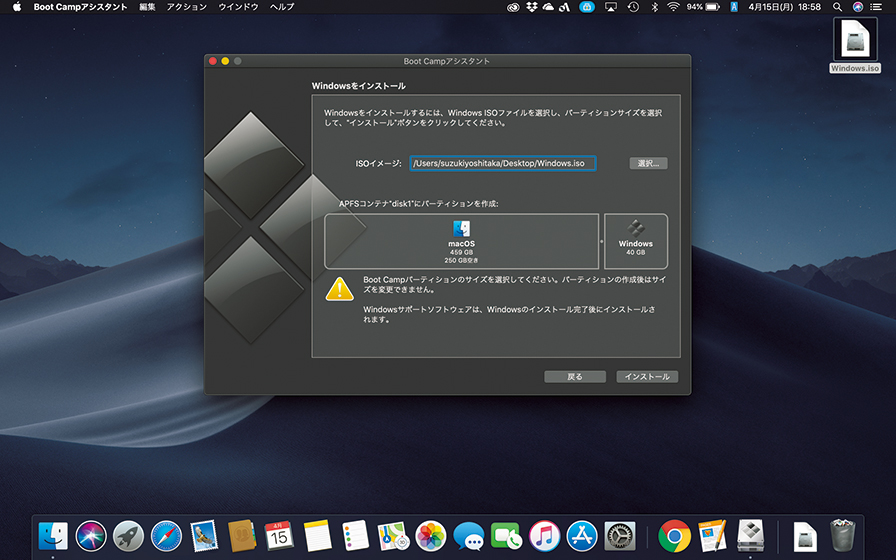Click the macOS partition Finder icon
896x560 pixels.
pyautogui.click(x=461, y=229)
